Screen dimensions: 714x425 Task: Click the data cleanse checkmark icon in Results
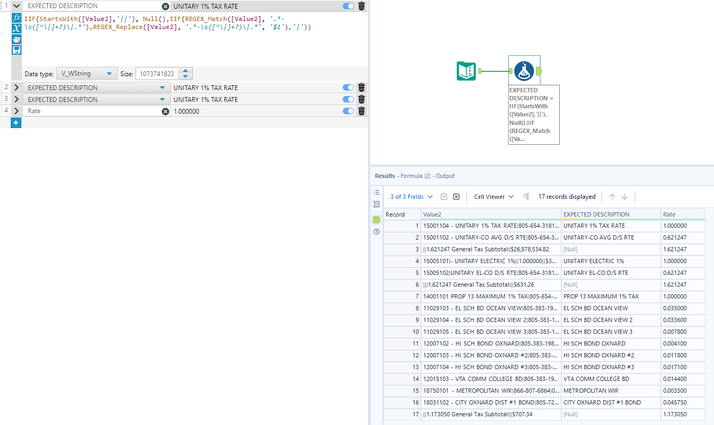444,197
